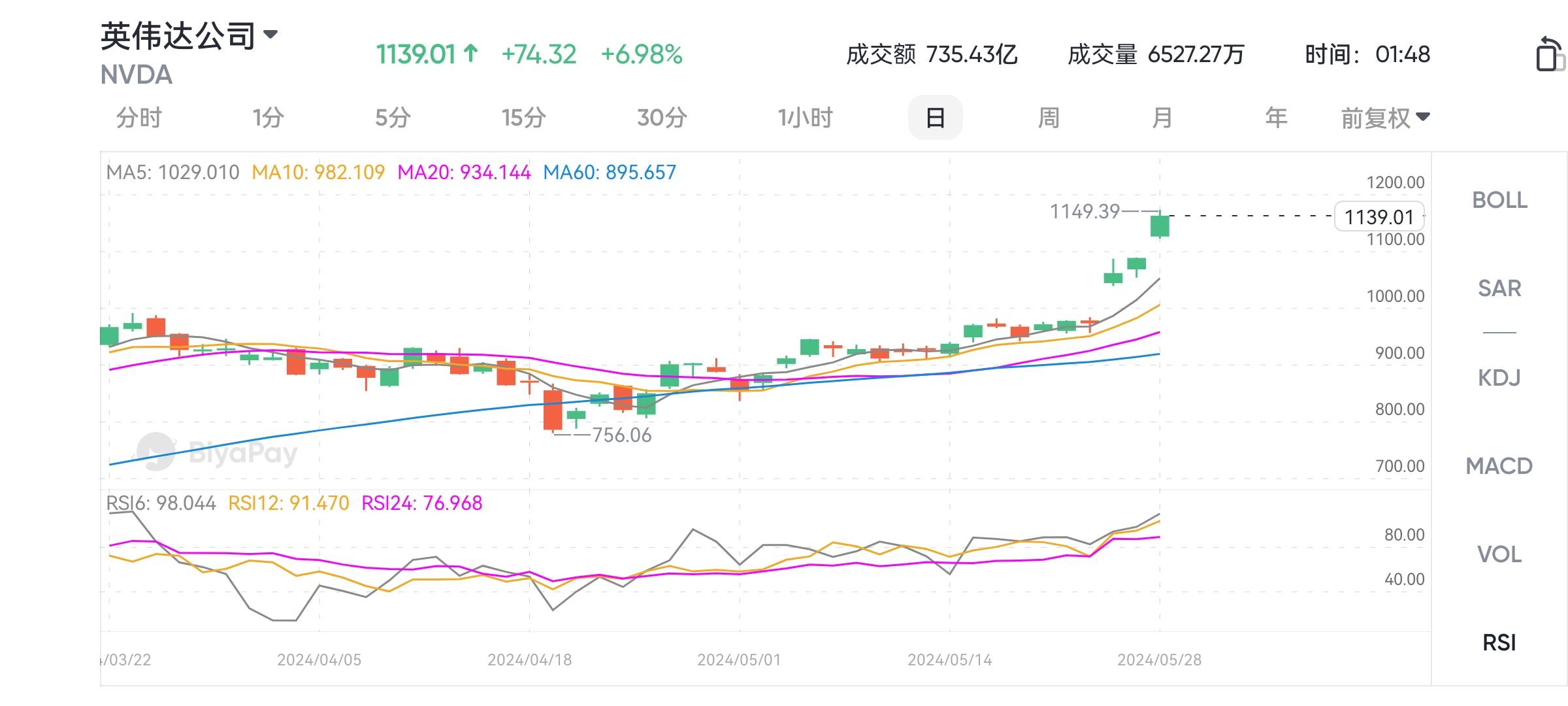Select the 1小时 interval tab
Image resolution: width=1568 pixels, height=706 pixels.
coord(806,118)
